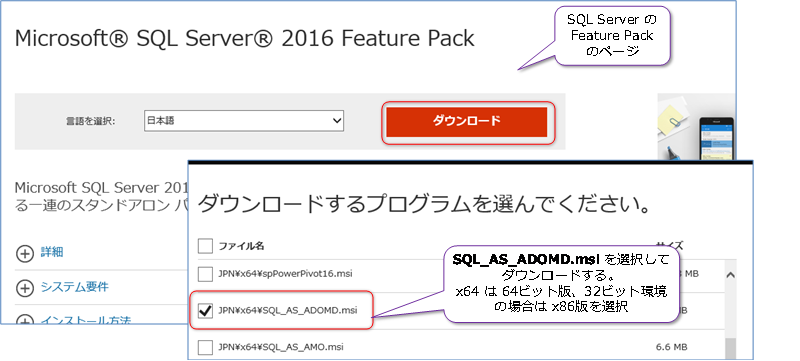800x361 pixels.
Task: Click the red ダウンロード button
Action: point(466,122)
